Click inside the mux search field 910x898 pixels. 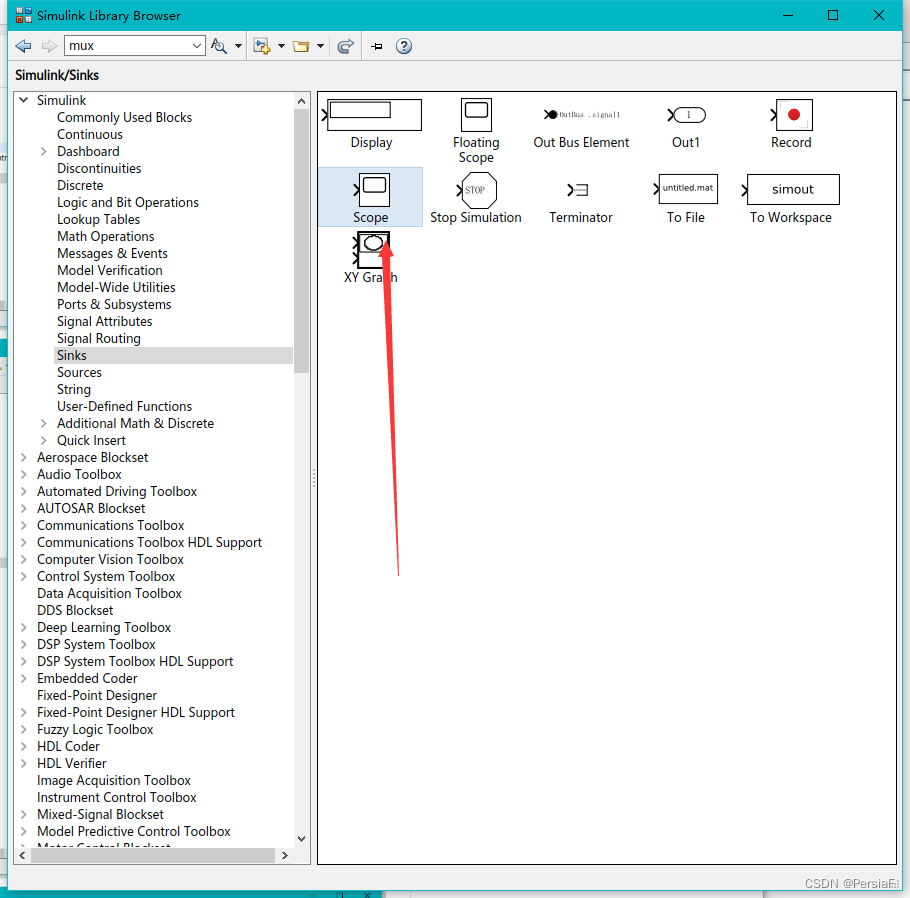coord(128,46)
